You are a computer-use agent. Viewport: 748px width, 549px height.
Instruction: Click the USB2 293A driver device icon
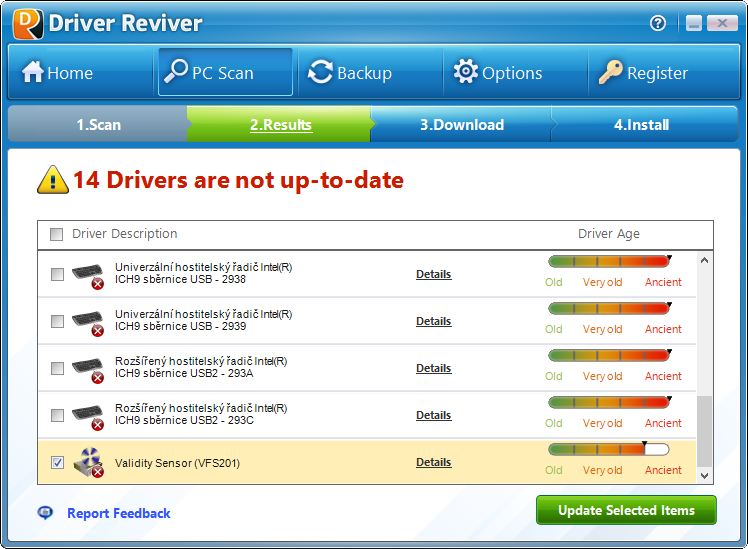pos(88,370)
